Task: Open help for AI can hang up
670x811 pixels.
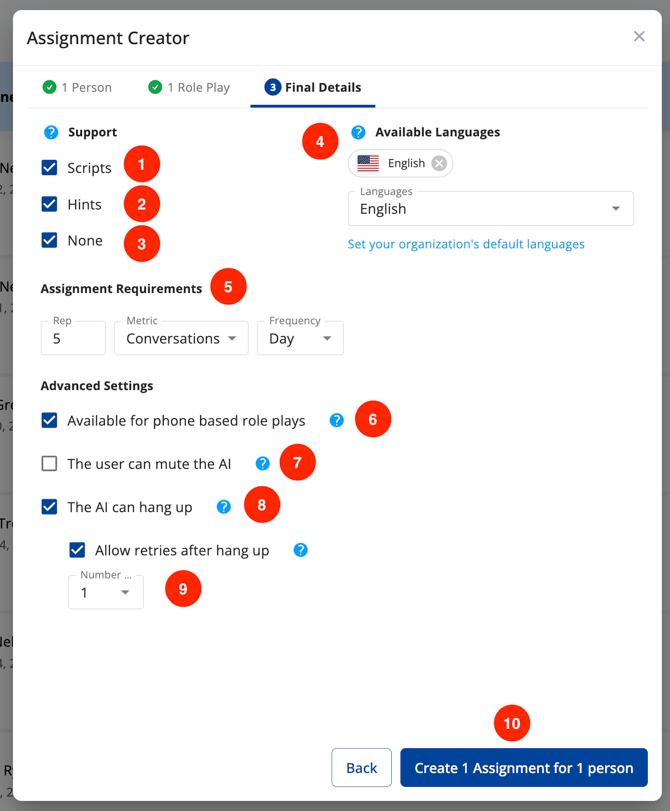Action: (224, 507)
